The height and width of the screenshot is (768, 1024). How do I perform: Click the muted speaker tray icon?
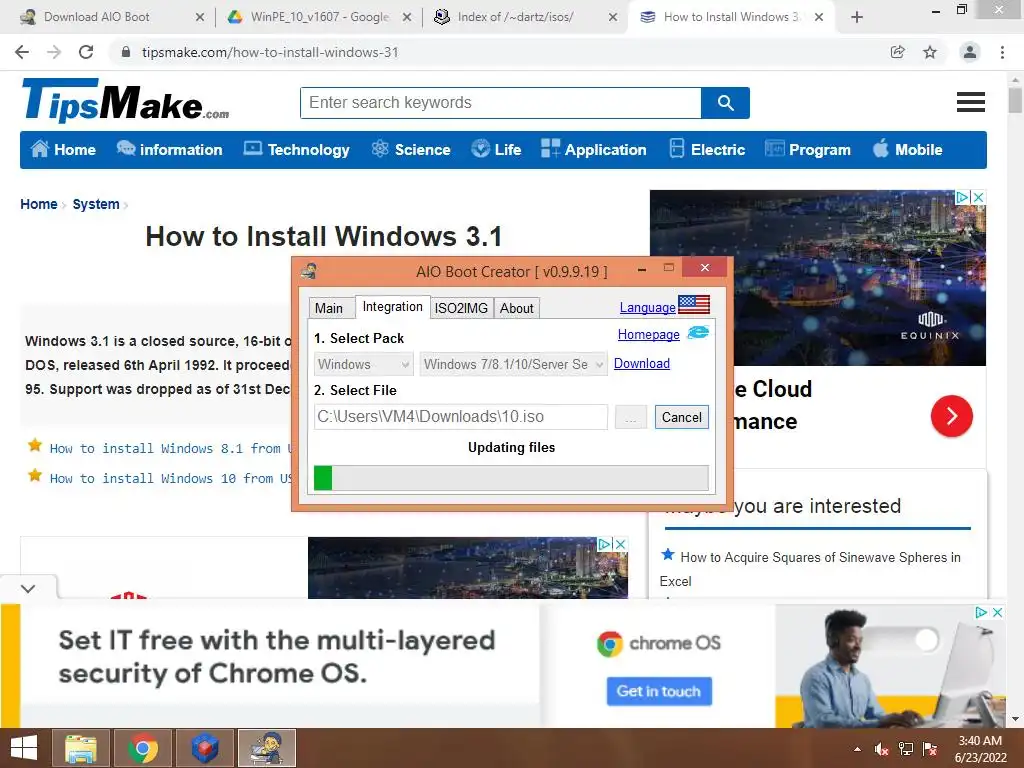tap(881, 749)
